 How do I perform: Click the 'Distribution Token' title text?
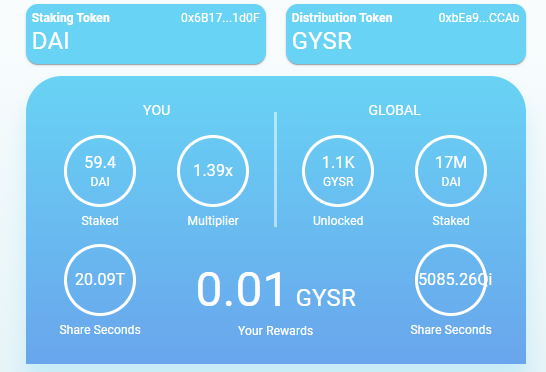(x=342, y=18)
